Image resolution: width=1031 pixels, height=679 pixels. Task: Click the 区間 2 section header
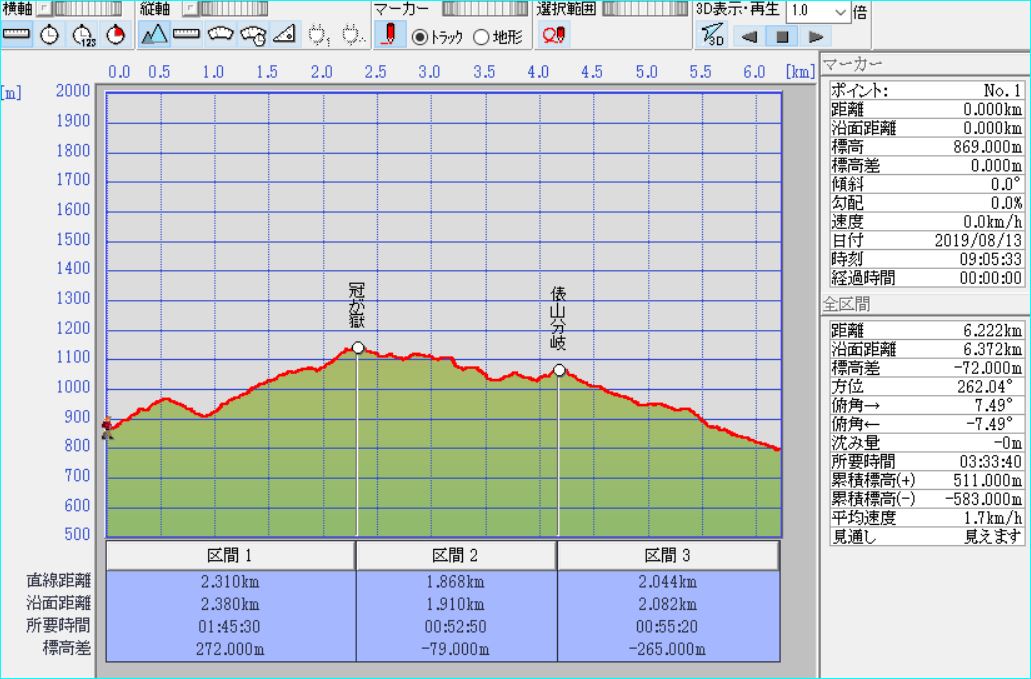(x=456, y=556)
